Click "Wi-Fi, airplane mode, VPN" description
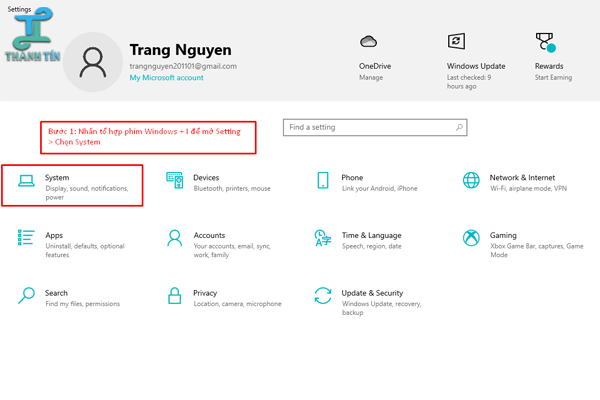600x400 pixels. click(x=528, y=189)
